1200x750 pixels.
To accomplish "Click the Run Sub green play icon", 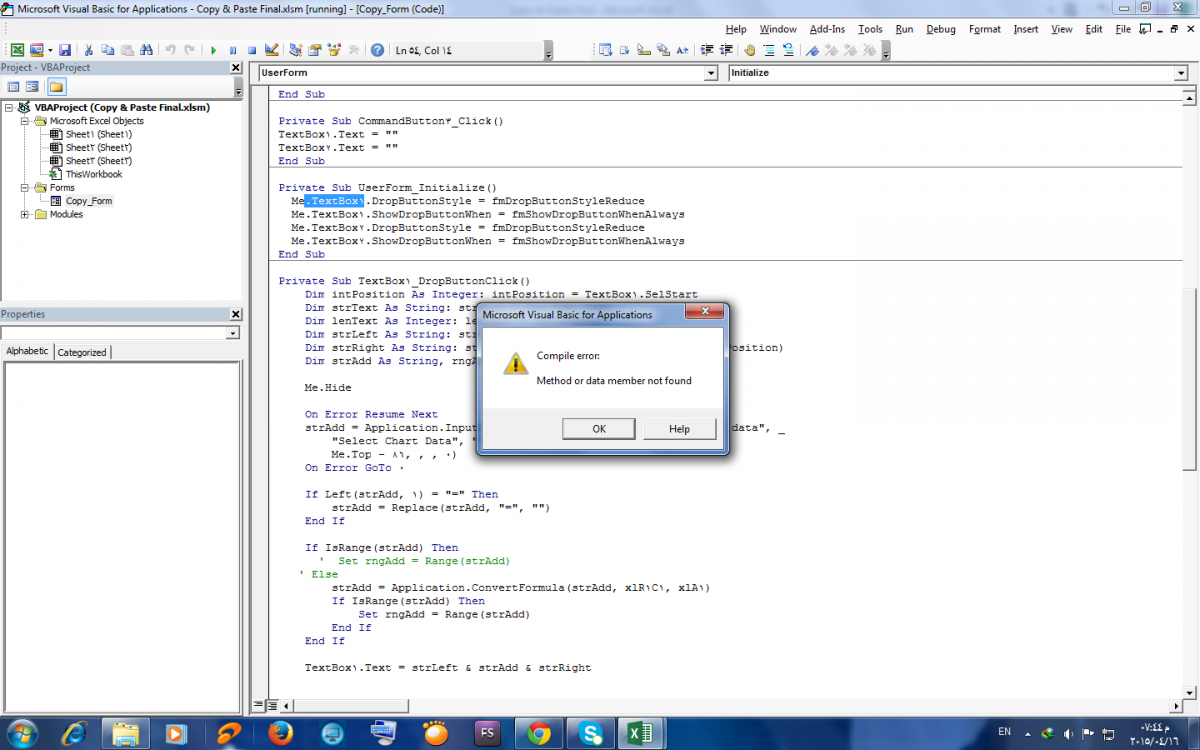I will pyautogui.click(x=213, y=49).
